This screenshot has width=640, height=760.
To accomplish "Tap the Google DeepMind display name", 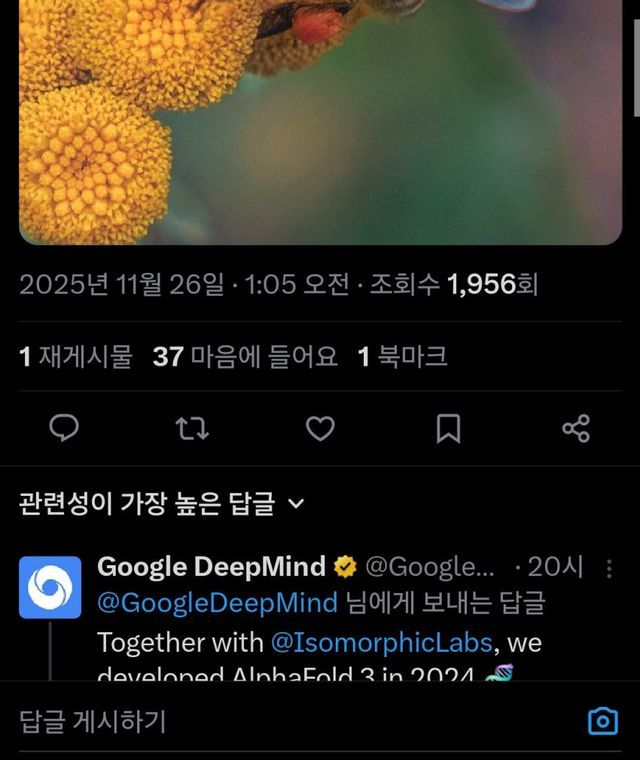I will pos(211,567).
